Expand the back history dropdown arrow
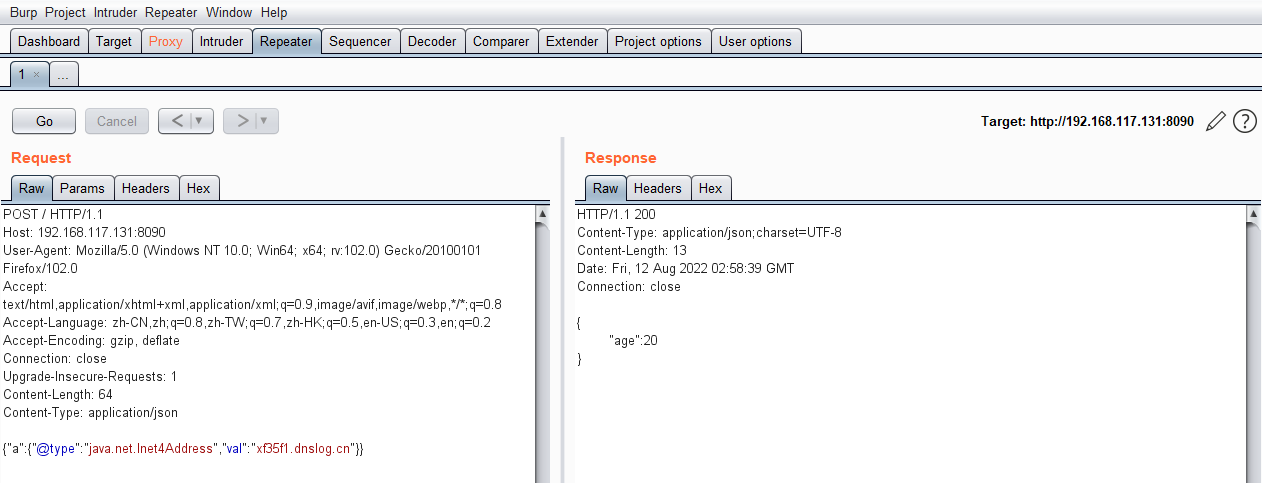This screenshot has width=1262, height=483. tap(199, 121)
